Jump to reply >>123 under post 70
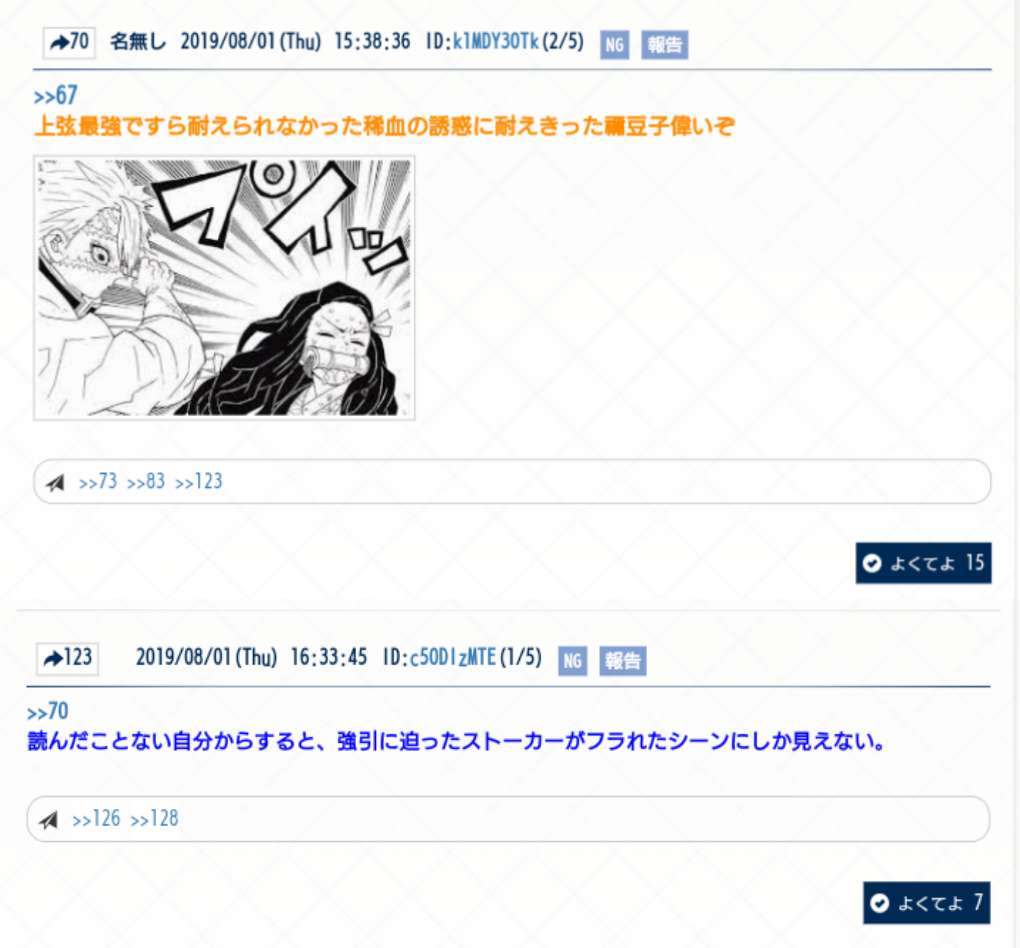Viewport: 1020px width, 948px height. coord(198,481)
